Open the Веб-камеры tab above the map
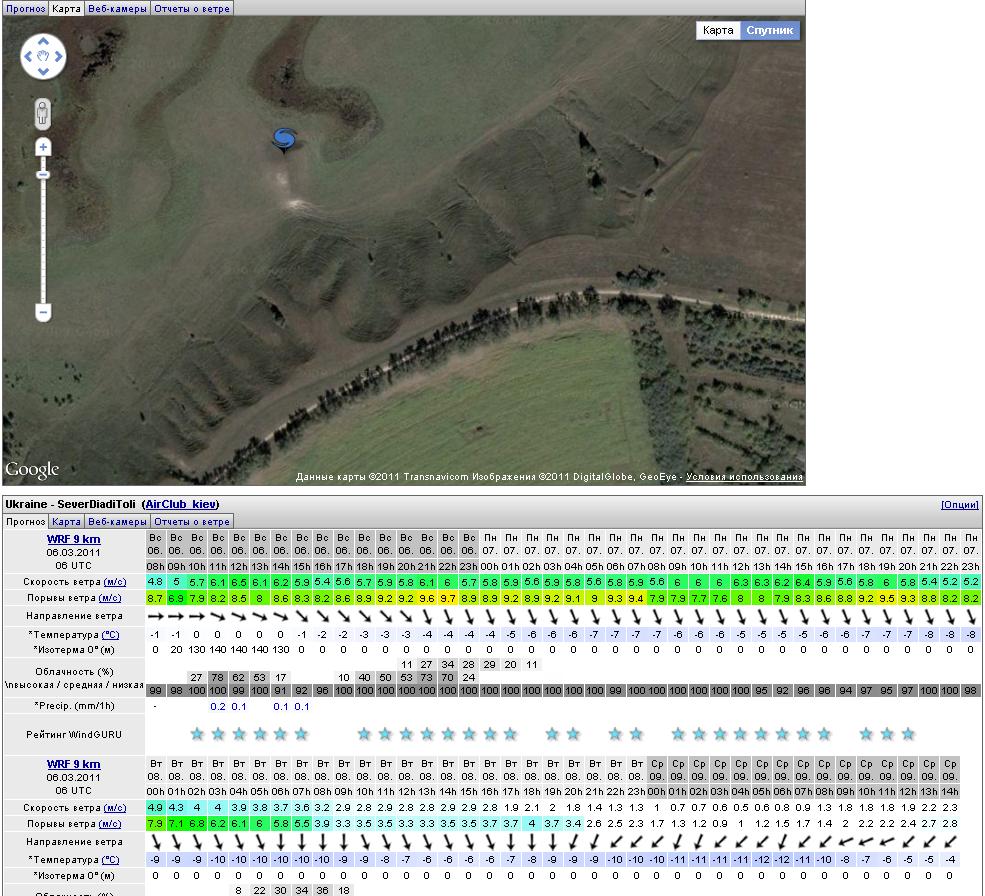This screenshot has height=896, width=985. coord(117,8)
